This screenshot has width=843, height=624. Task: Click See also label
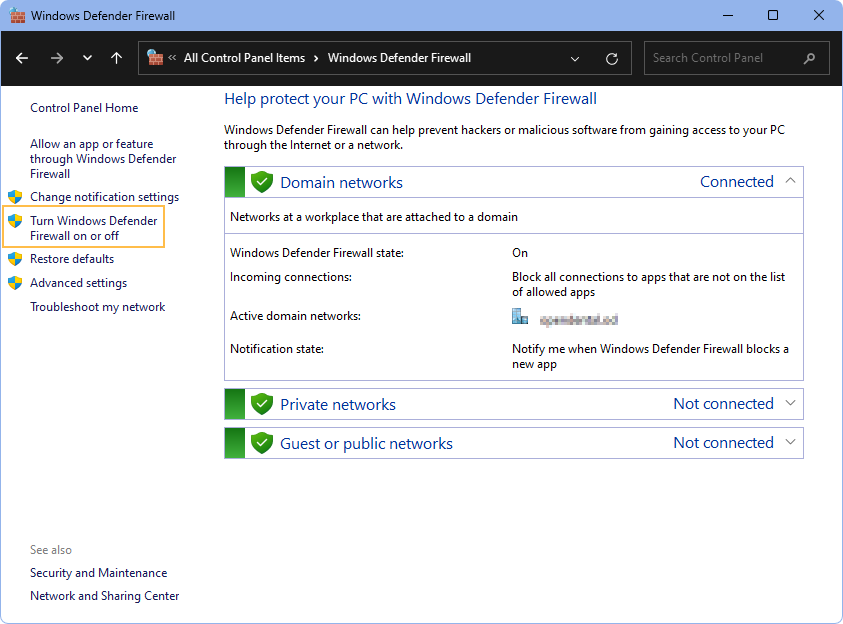coord(51,550)
